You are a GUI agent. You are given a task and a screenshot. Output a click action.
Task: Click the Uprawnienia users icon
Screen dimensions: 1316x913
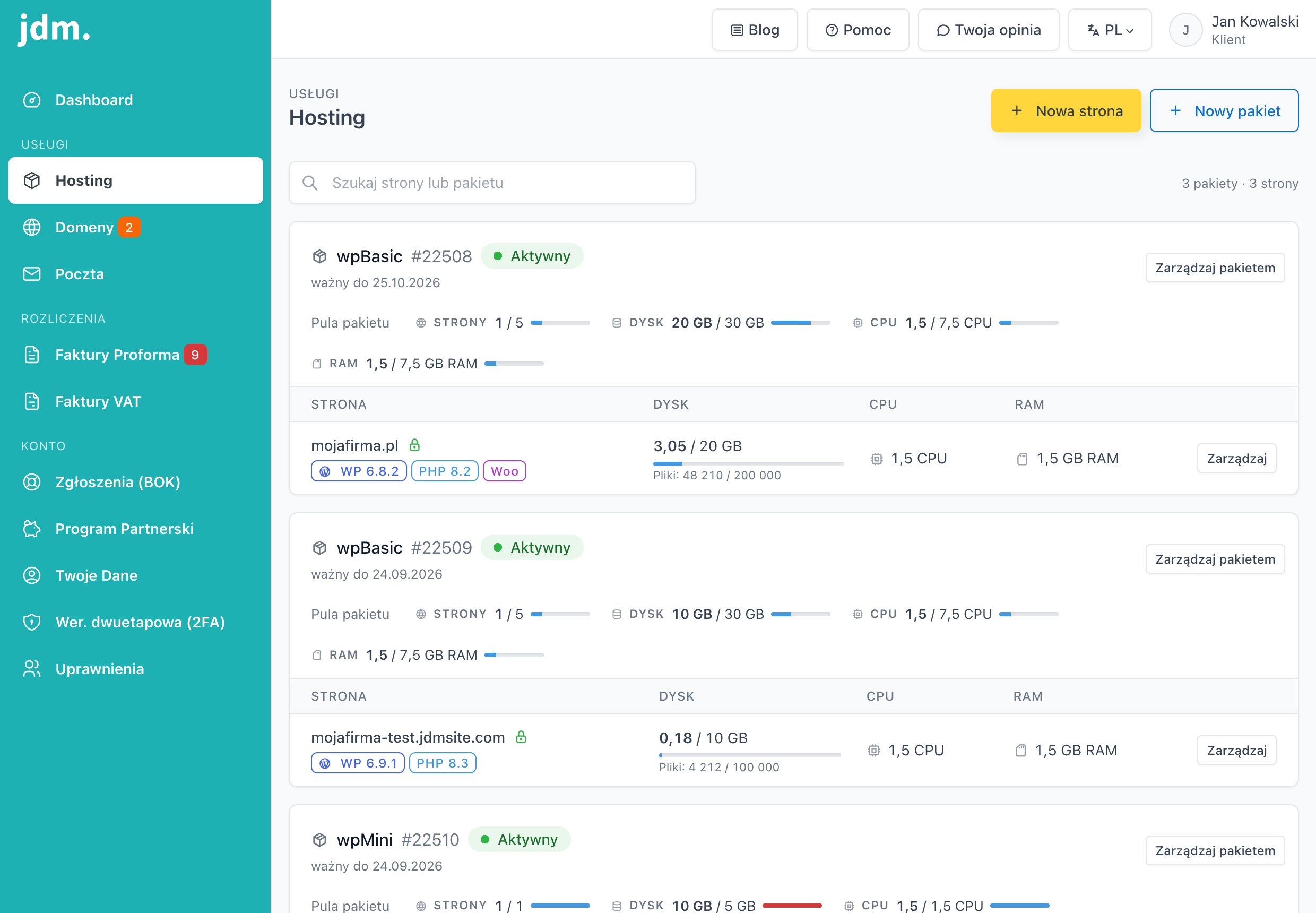[x=32, y=669]
